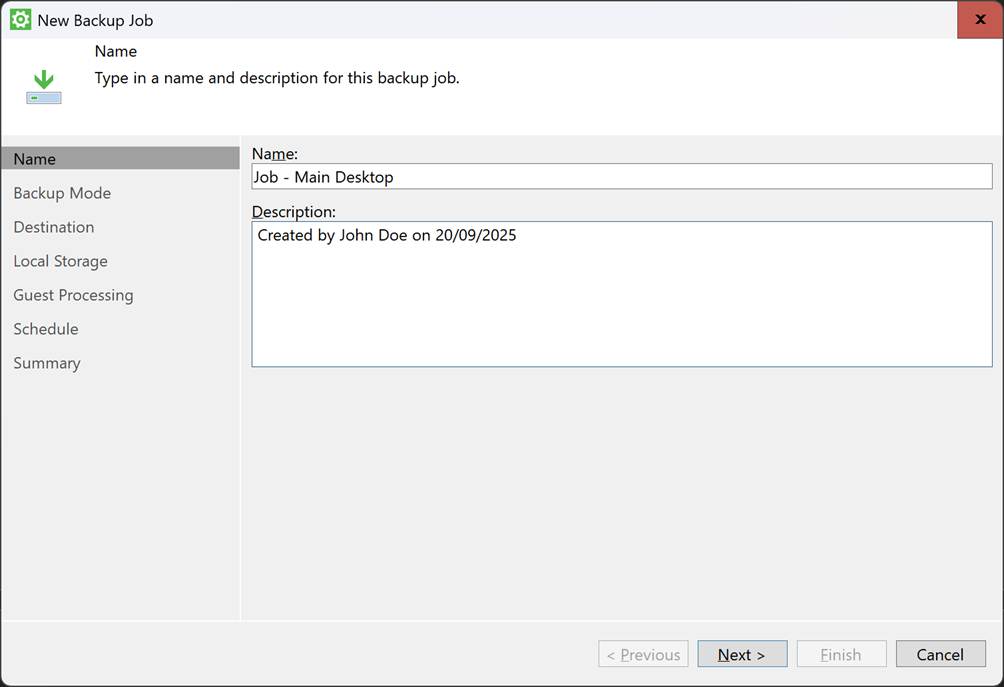Switch to the Local Storage step
Screen dimensions: 1004x687
(x=60, y=261)
